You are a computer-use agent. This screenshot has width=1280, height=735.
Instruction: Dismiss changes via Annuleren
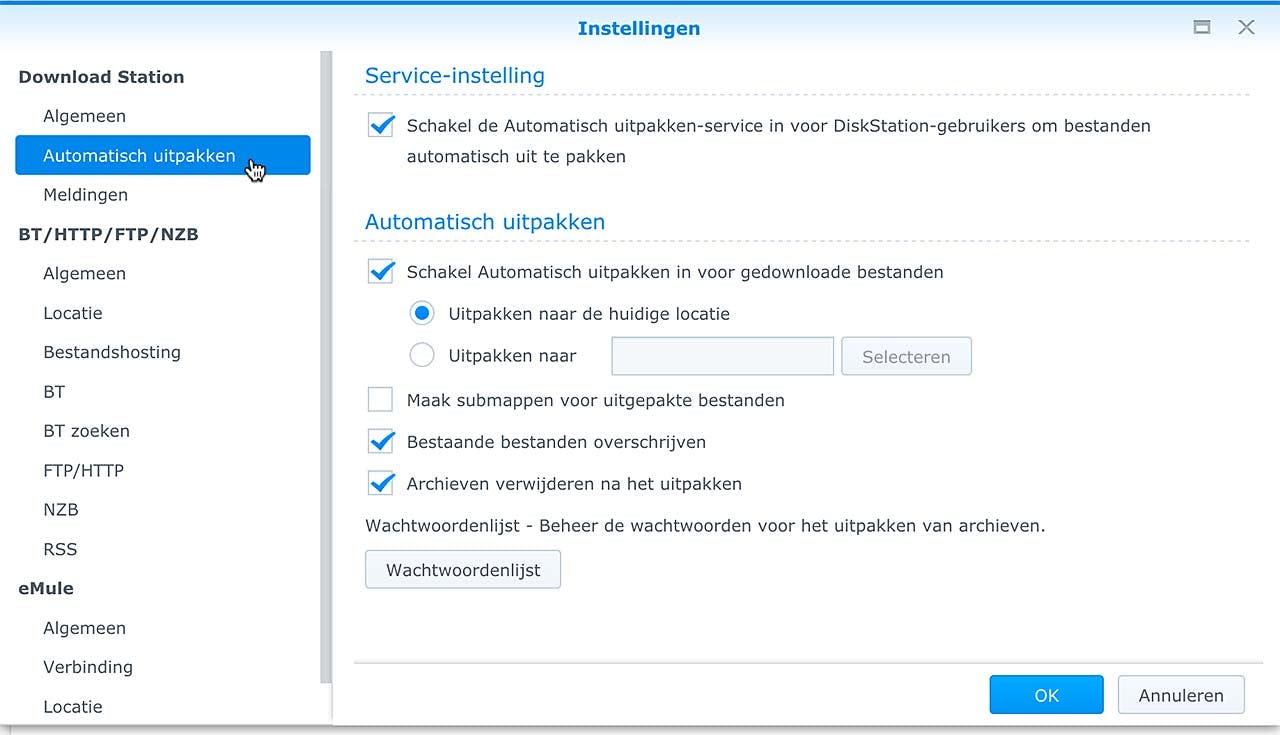pos(1180,694)
